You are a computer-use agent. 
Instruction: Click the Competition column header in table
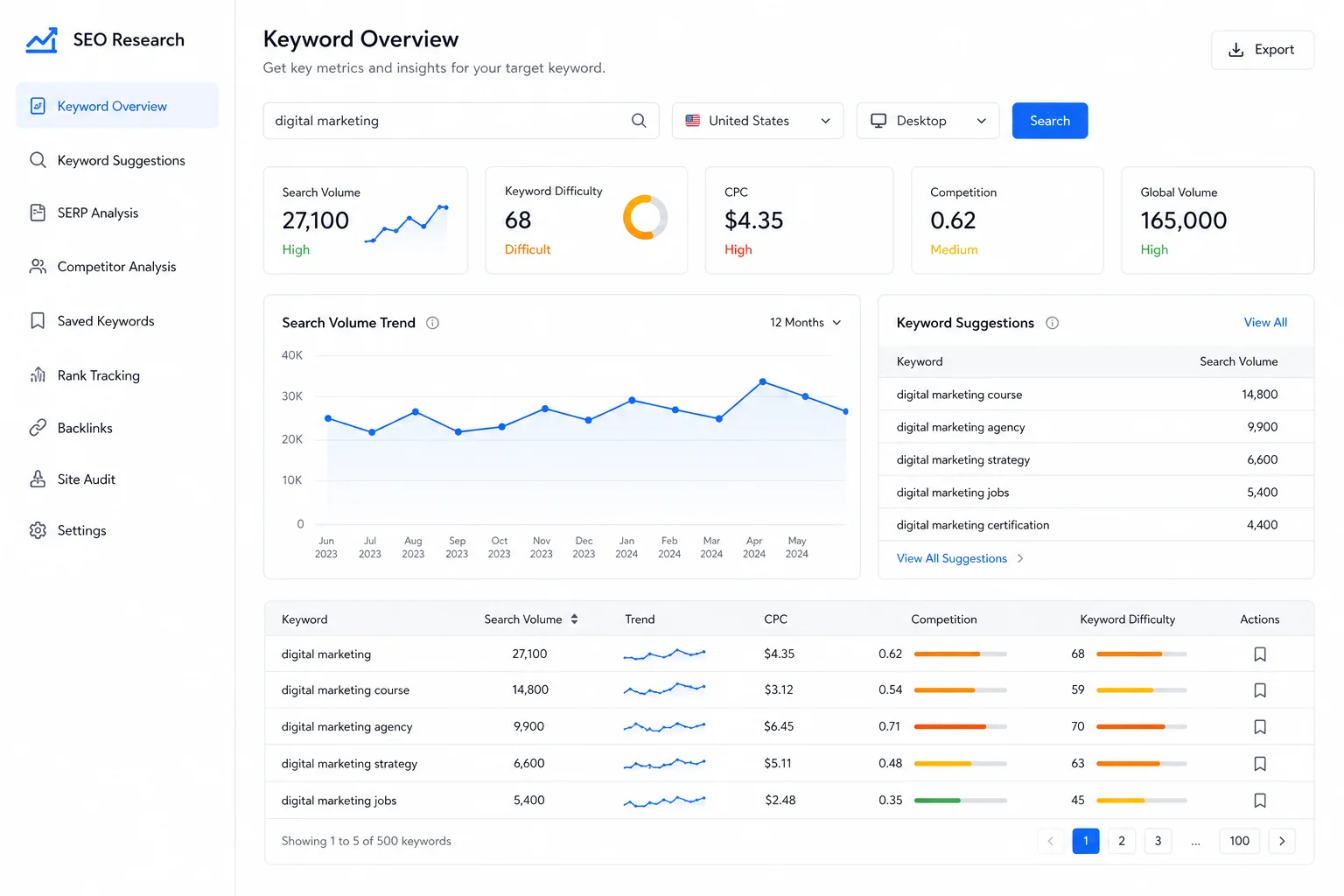943,619
